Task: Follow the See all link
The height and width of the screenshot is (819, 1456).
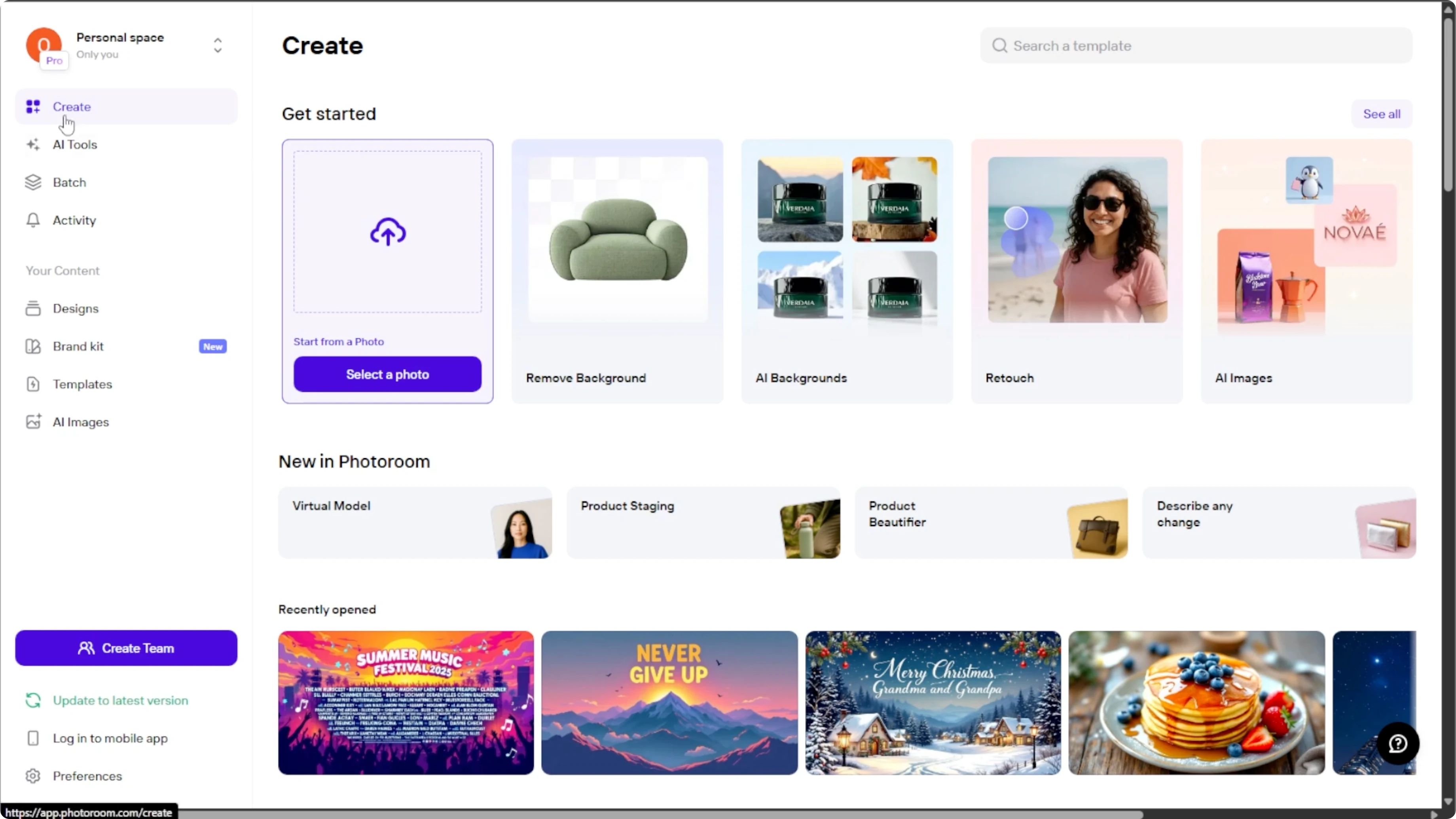Action: 1381,114
